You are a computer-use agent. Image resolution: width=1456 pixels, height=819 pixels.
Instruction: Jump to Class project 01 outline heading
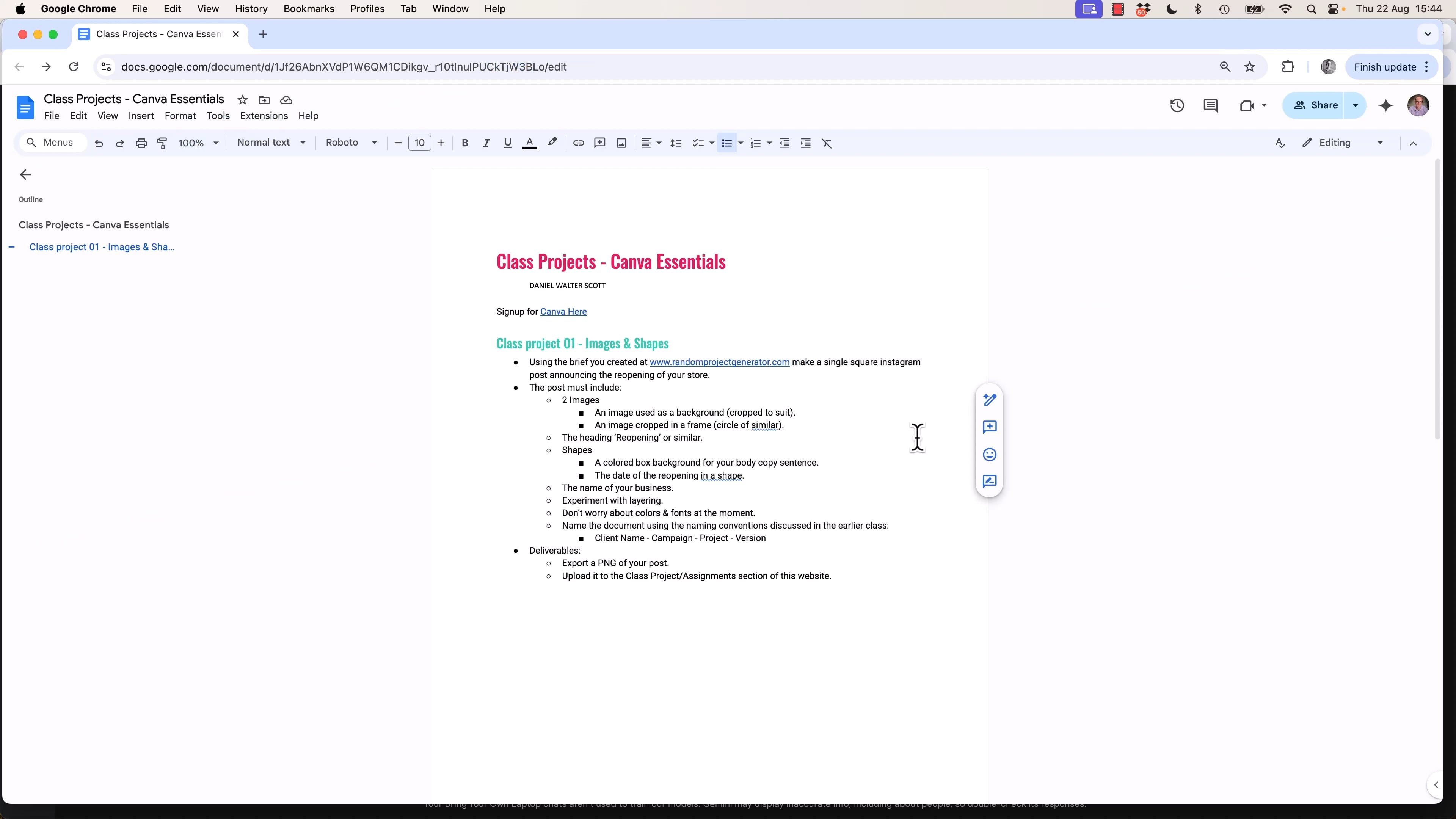pos(102,247)
